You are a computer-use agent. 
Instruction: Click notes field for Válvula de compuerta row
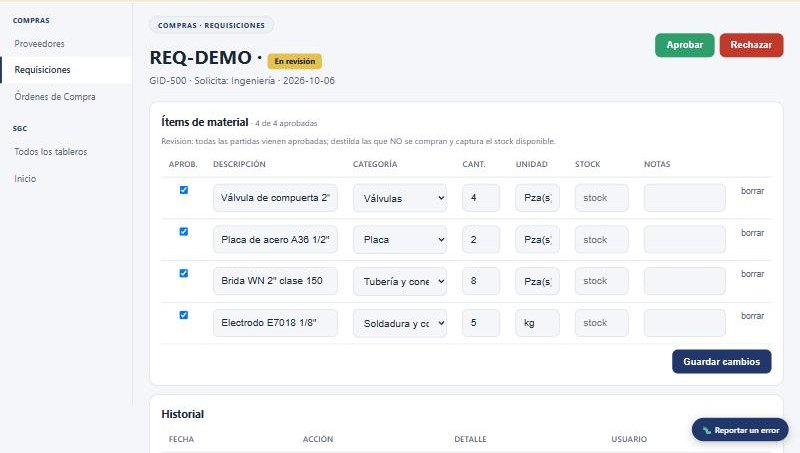tap(685, 198)
